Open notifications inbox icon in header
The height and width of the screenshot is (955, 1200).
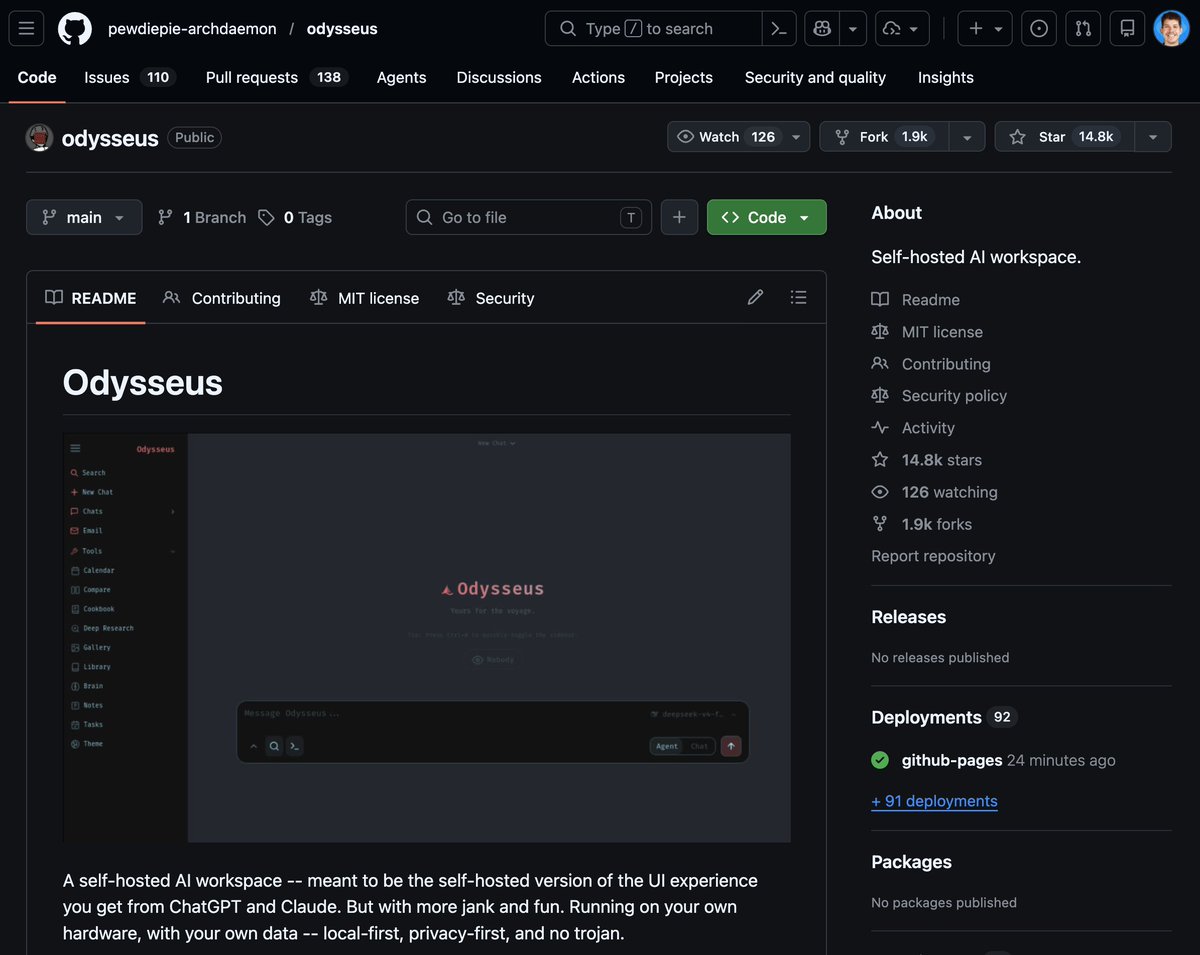(1127, 29)
